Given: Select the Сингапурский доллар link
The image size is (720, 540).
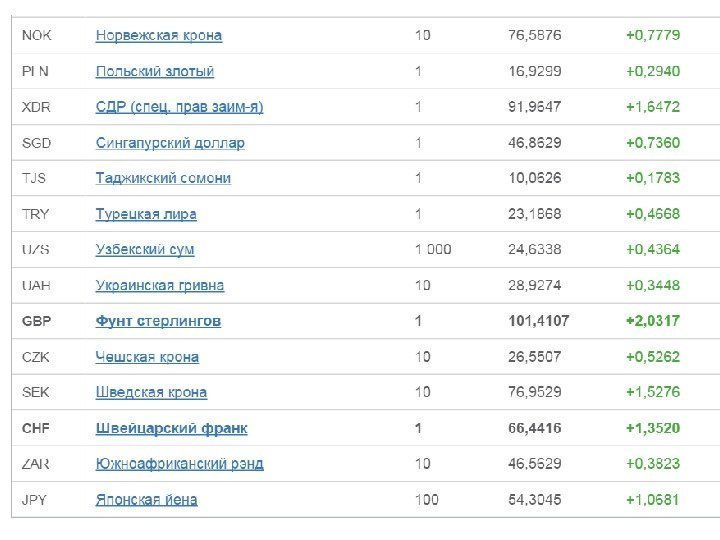Looking at the screenshot, I should [x=170, y=143].
